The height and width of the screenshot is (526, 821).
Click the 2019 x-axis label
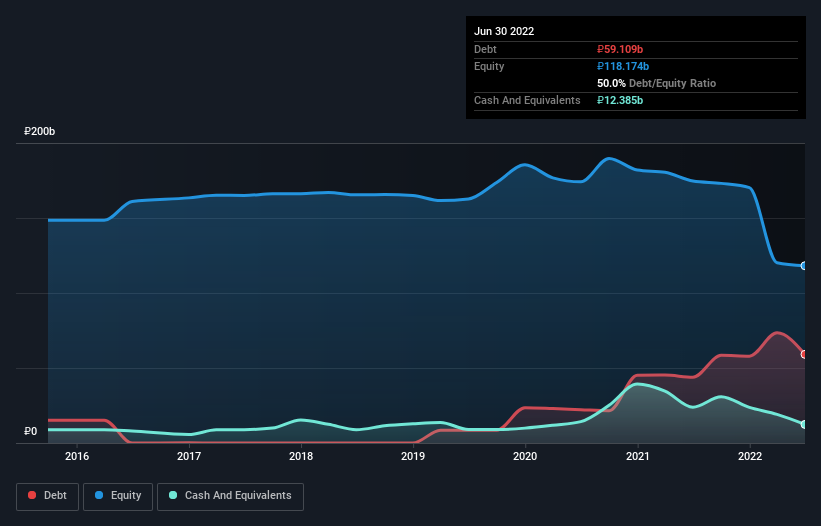(413, 456)
